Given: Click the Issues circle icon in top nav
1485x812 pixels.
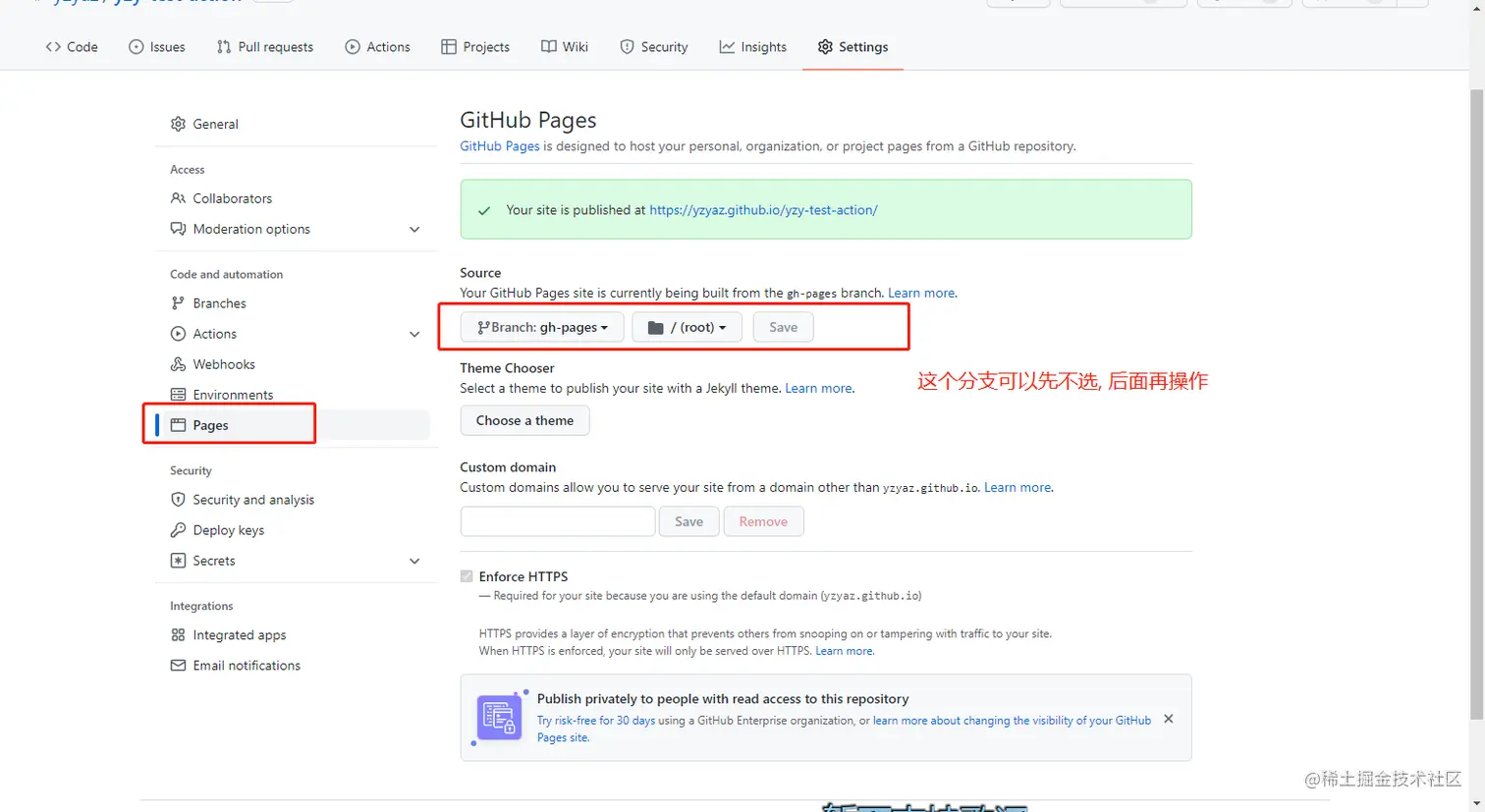Looking at the screenshot, I should pyautogui.click(x=137, y=47).
